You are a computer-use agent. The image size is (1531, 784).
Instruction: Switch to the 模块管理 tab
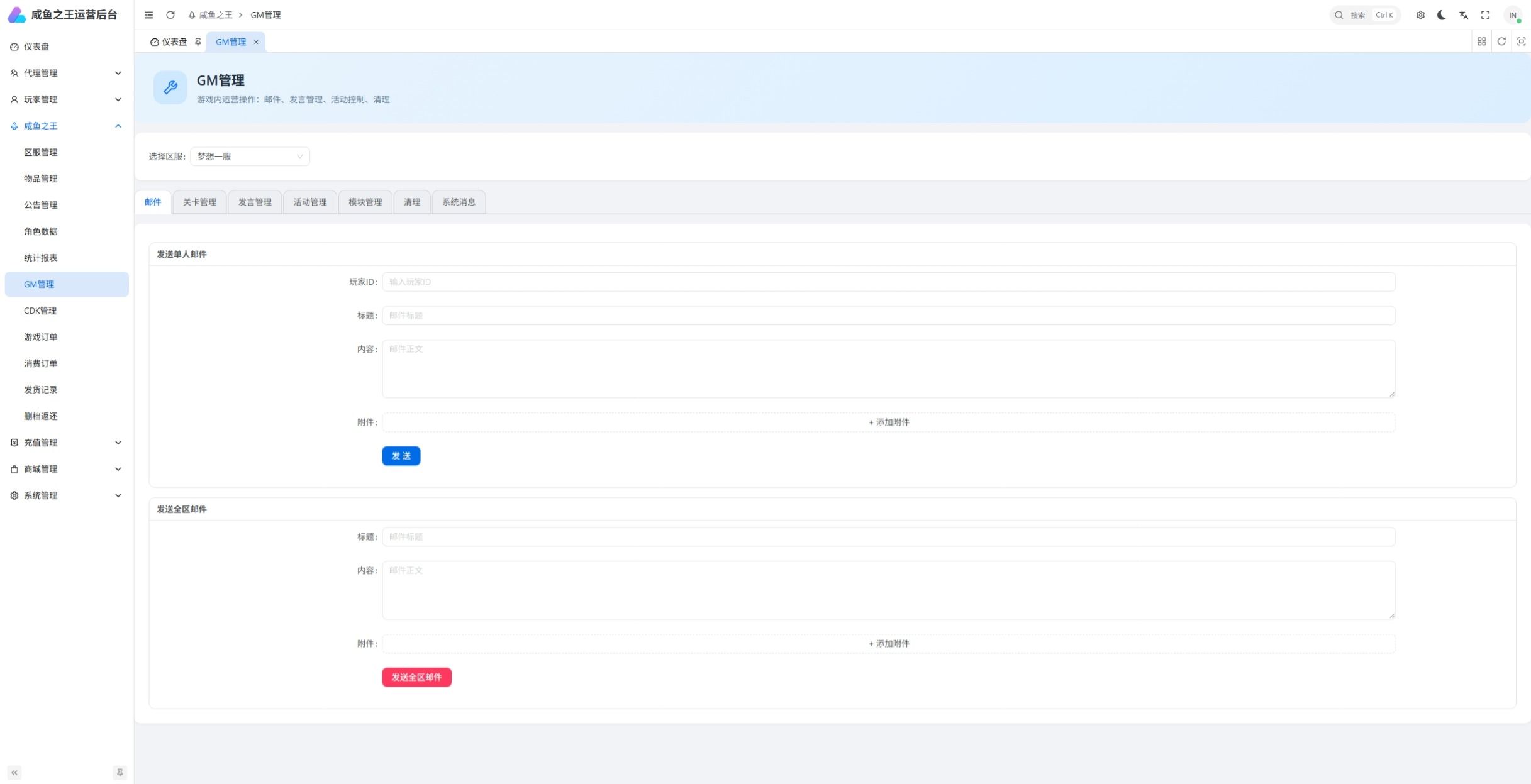tap(365, 202)
